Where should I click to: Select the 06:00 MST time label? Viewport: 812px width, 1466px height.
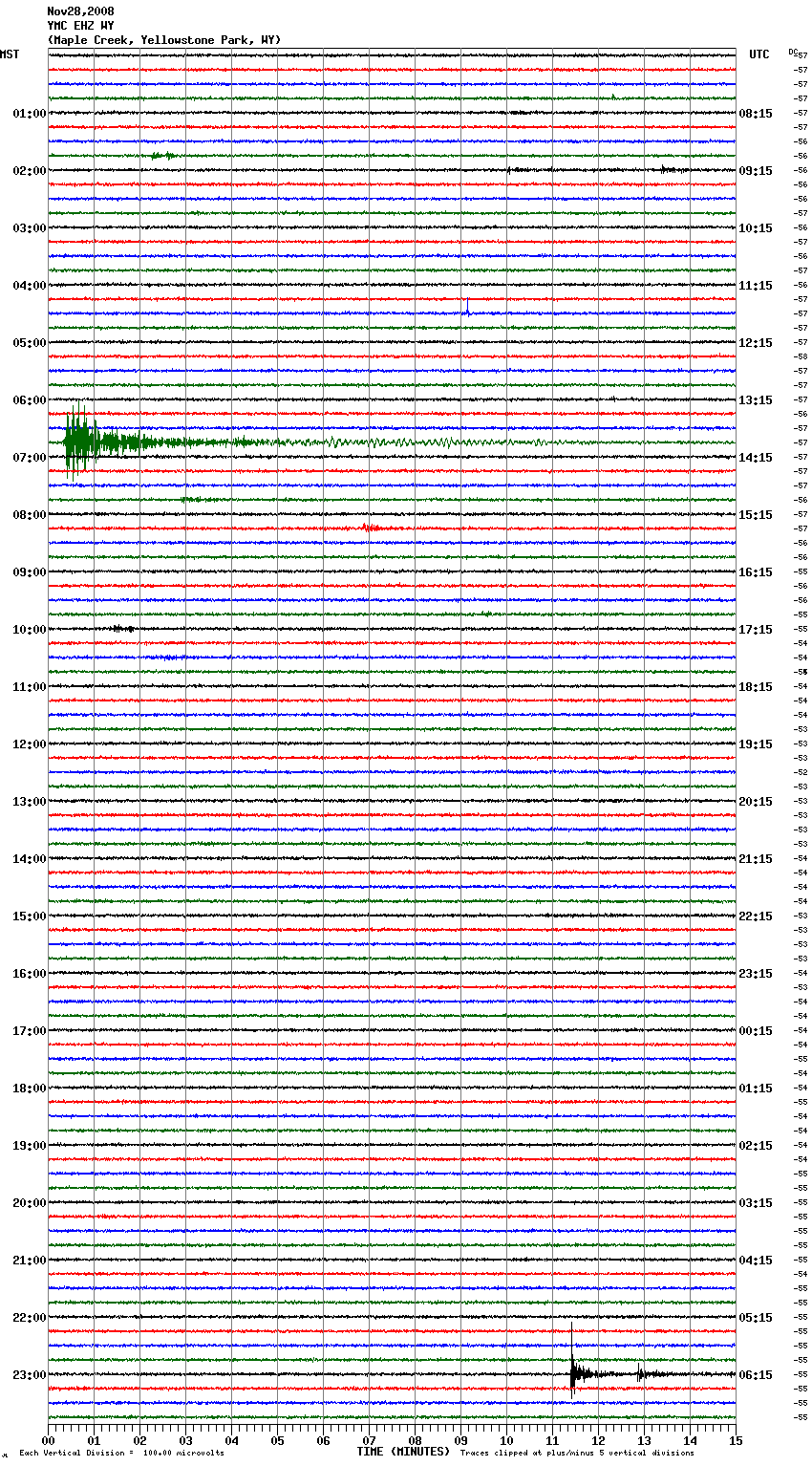point(30,400)
